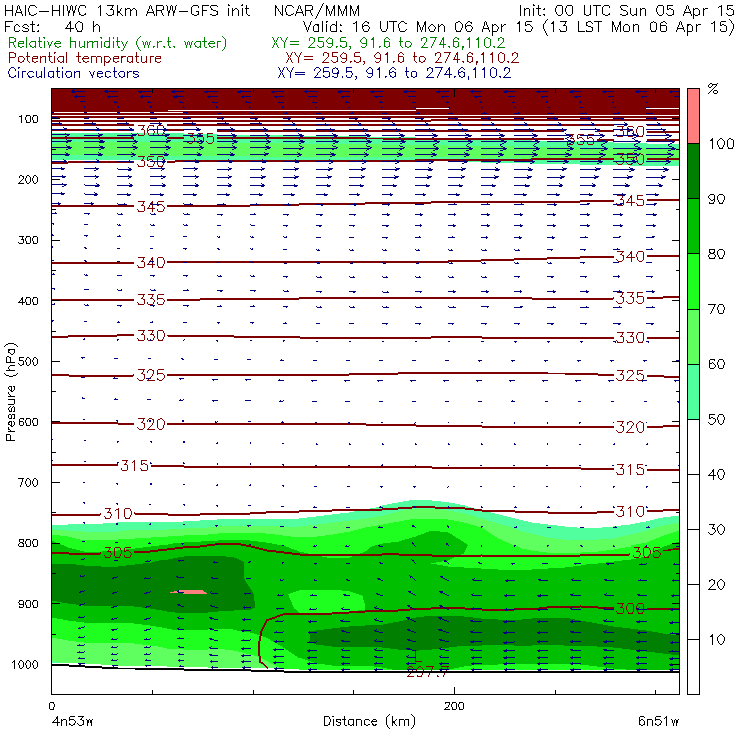Click the 'Fcst: 40 h' forecast label
Image resolution: width=740 pixels, height=740 pixels.
point(52,27)
